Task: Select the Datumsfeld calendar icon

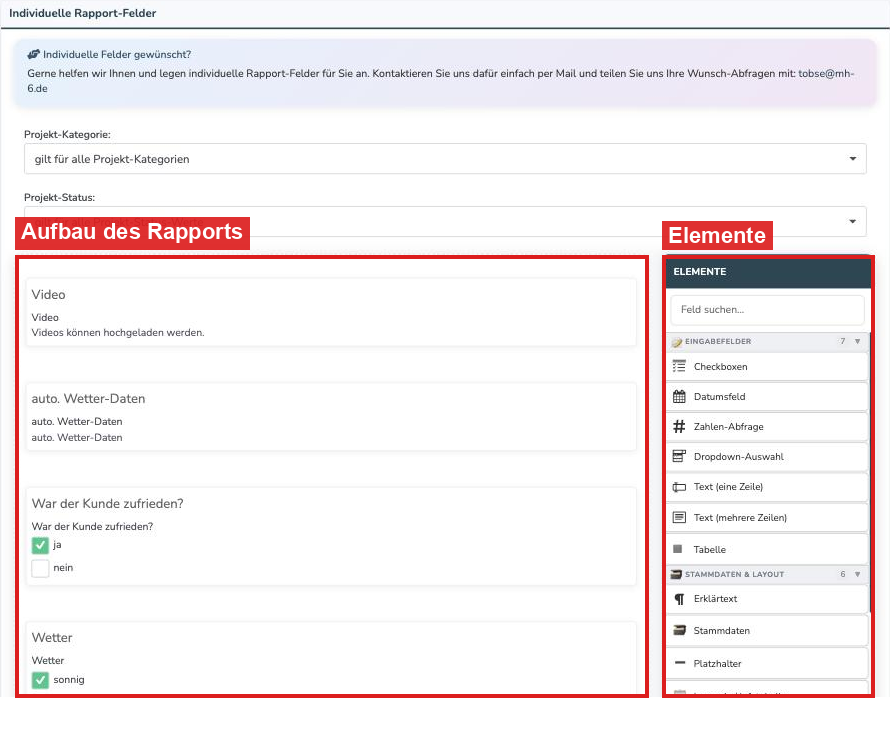Action: 679,396
